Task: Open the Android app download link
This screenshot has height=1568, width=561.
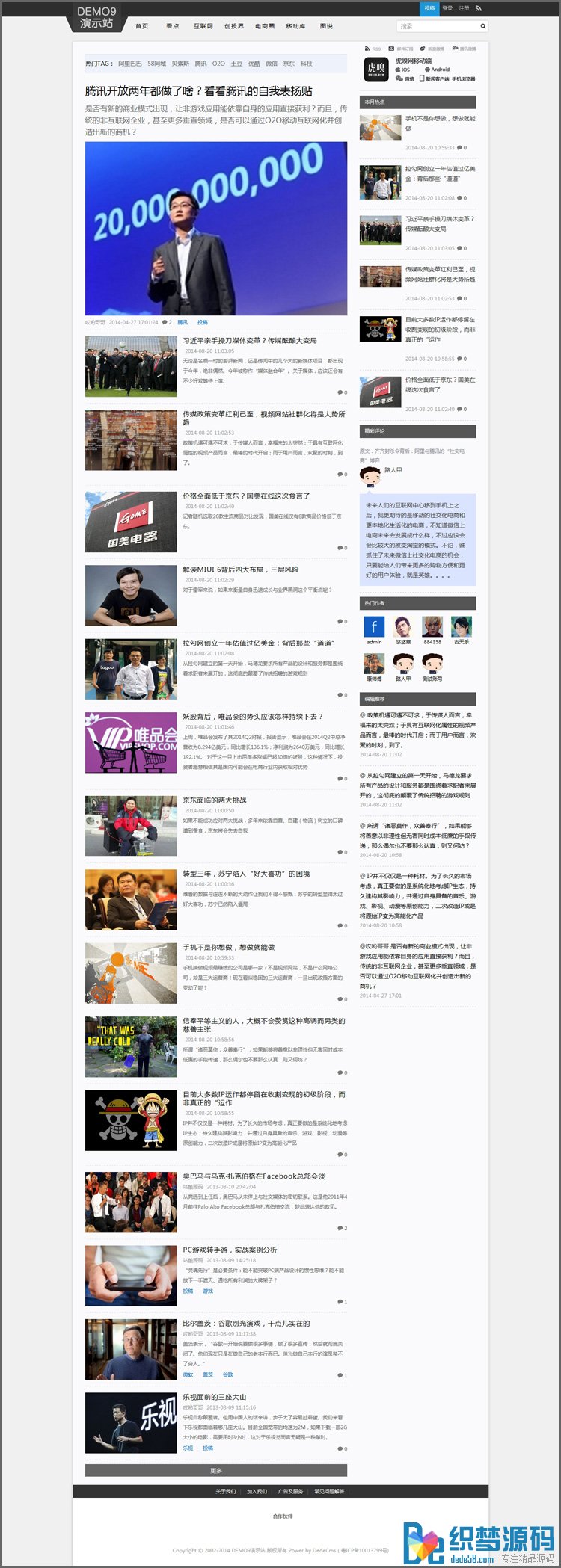Action: (x=437, y=70)
